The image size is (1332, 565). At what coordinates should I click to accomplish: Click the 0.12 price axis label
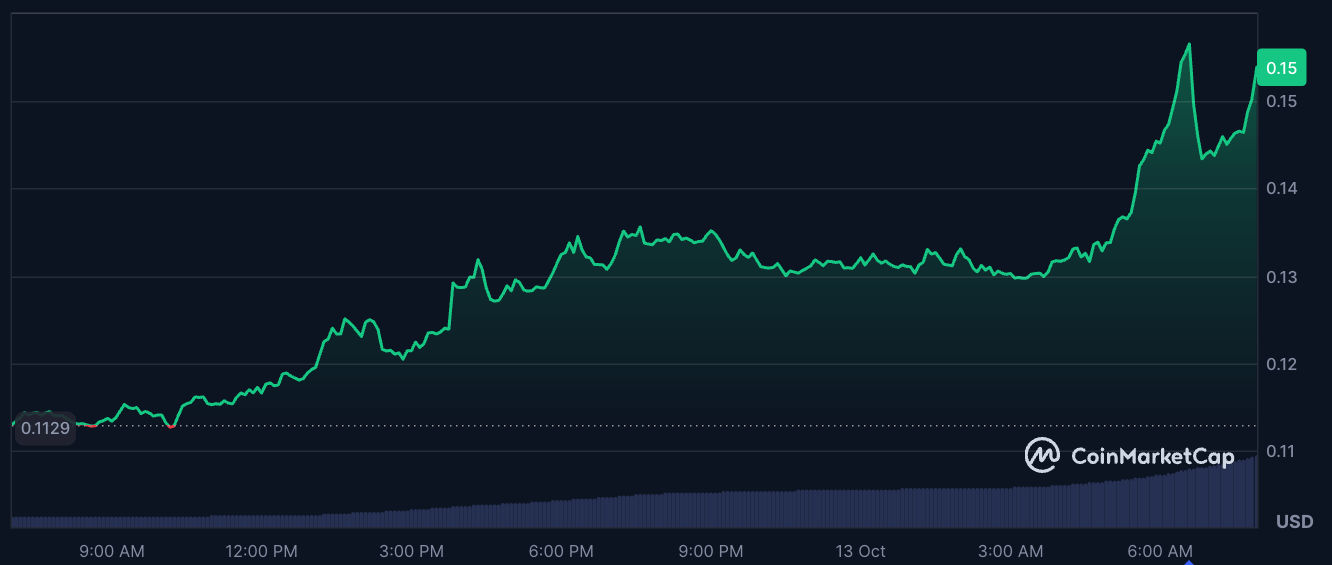tap(1281, 364)
